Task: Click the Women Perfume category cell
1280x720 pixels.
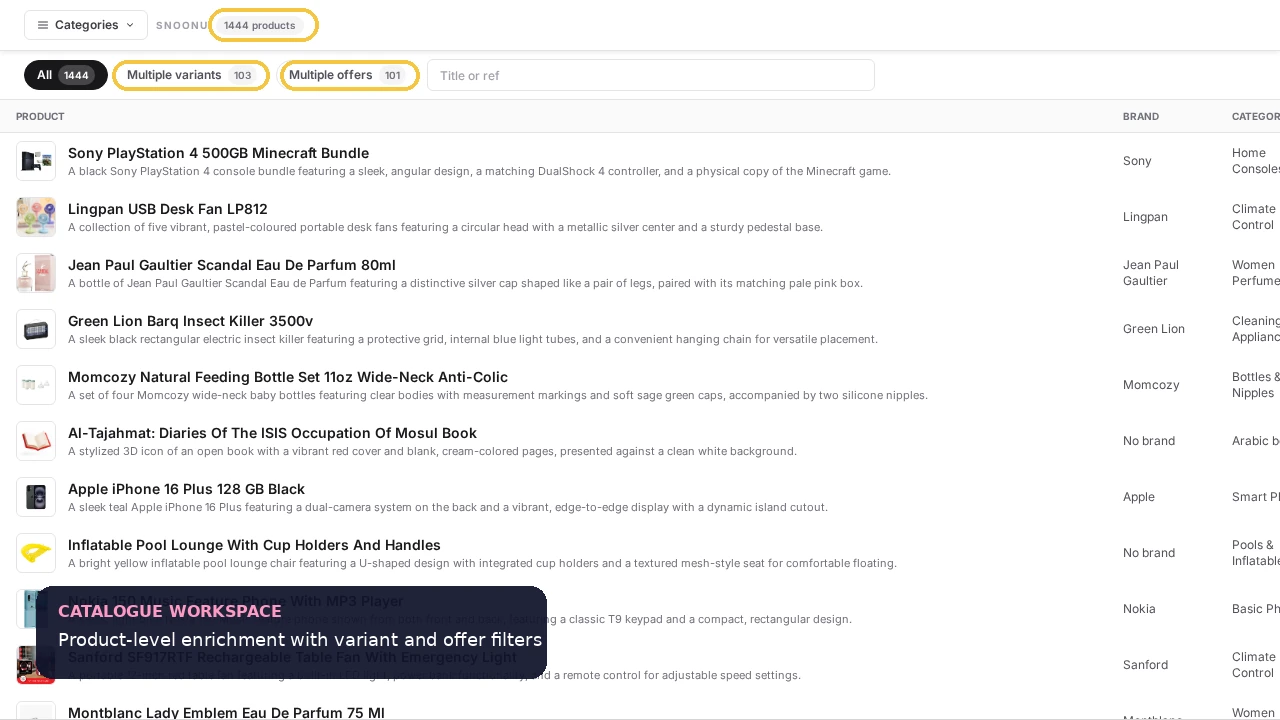Action: point(1256,273)
